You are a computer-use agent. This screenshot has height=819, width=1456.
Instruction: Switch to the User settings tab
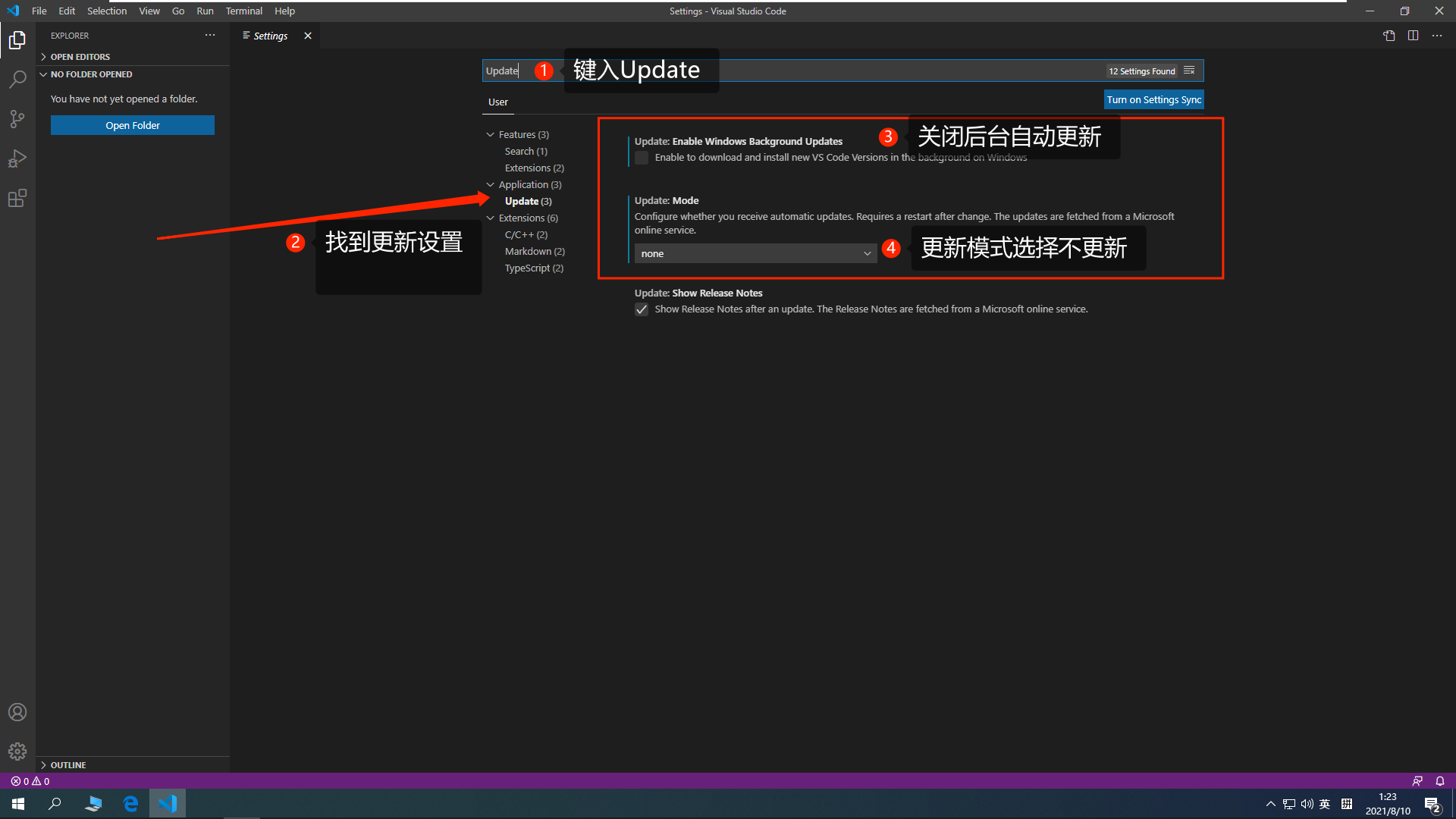coord(497,102)
